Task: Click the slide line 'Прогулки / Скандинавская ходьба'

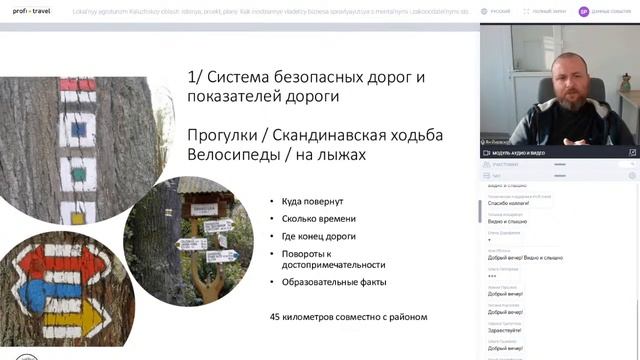Action: click(315, 135)
